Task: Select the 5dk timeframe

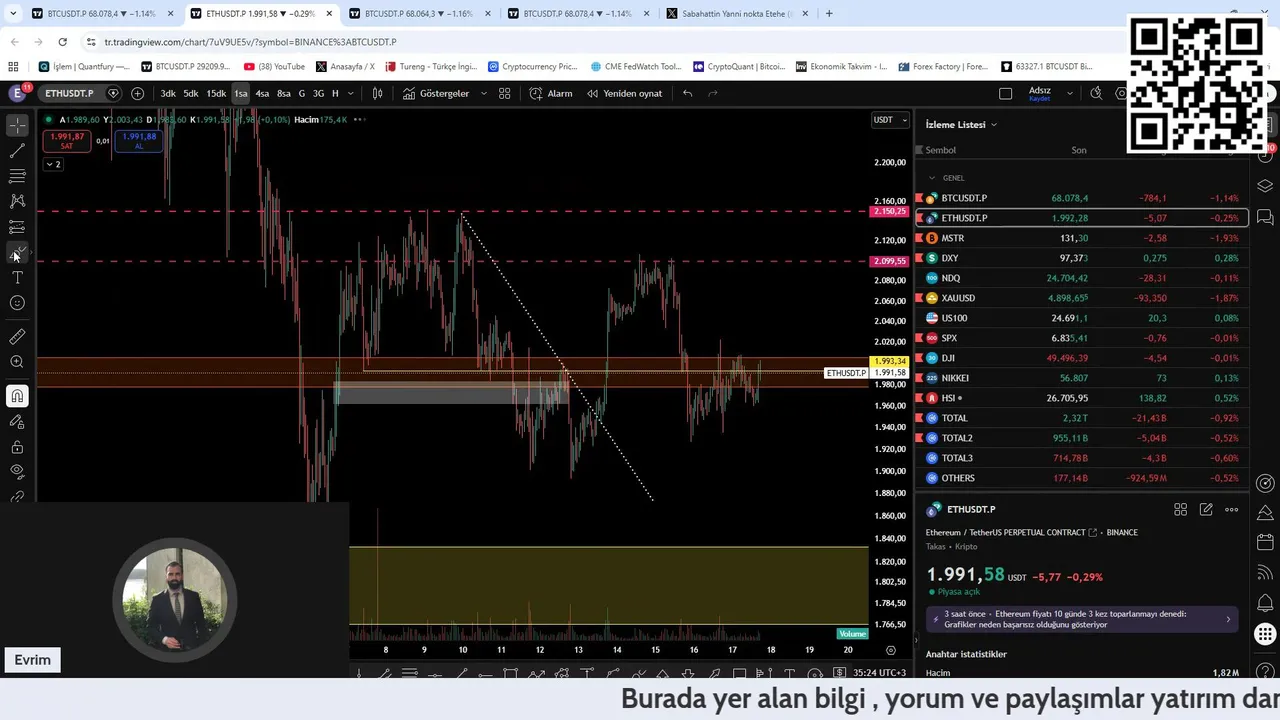Action: pyautogui.click(x=191, y=93)
